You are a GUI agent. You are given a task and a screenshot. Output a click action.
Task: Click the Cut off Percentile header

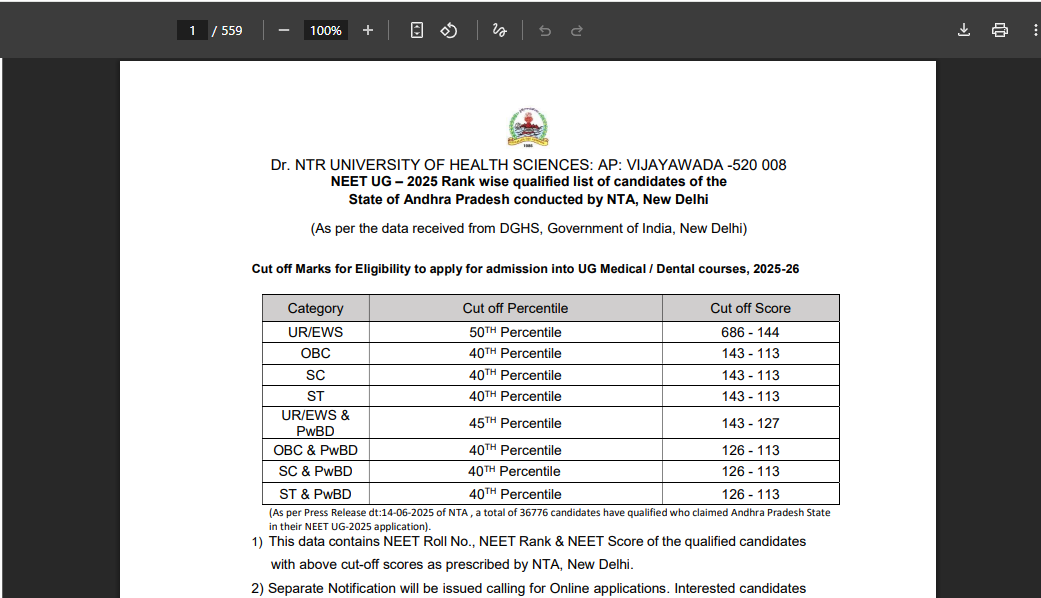tap(515, 309)
